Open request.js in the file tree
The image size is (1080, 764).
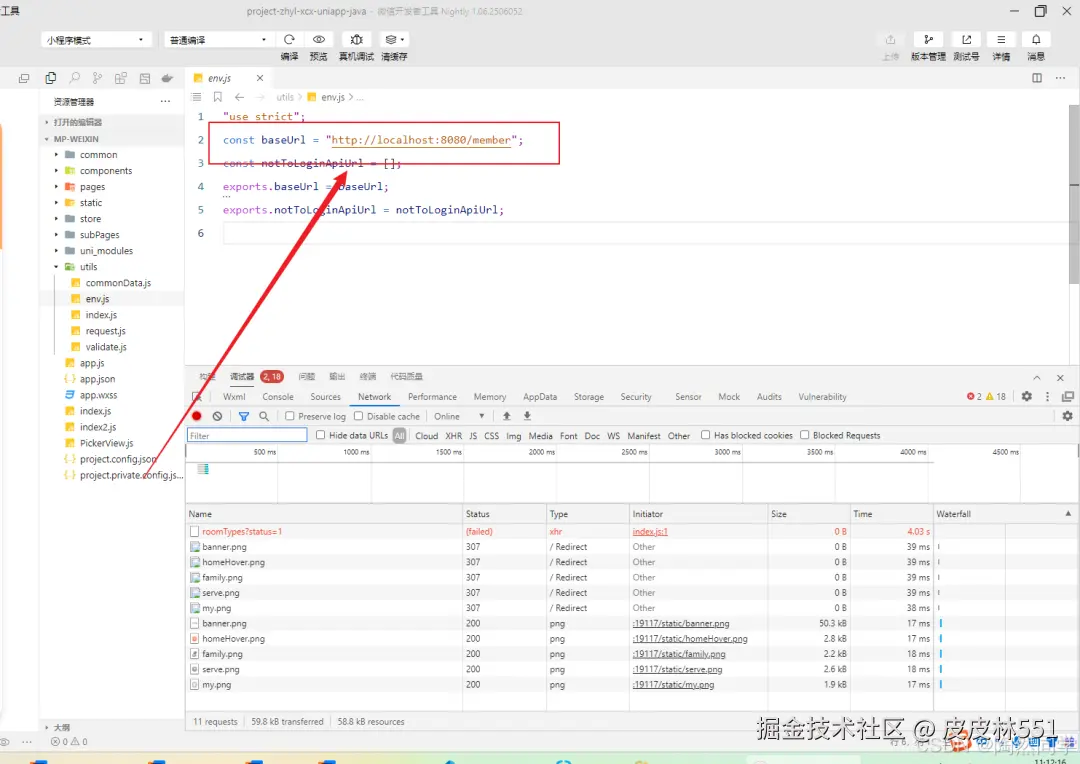click(x=105, y=331)
